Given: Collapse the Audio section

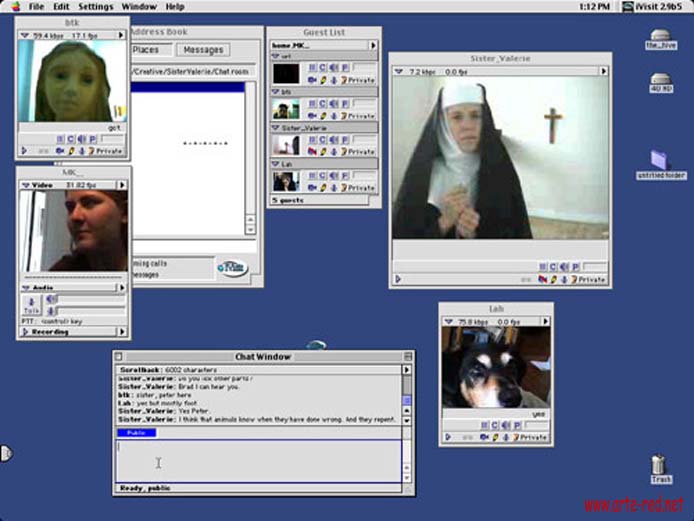Looking at the screenshot, I should 26,287.
